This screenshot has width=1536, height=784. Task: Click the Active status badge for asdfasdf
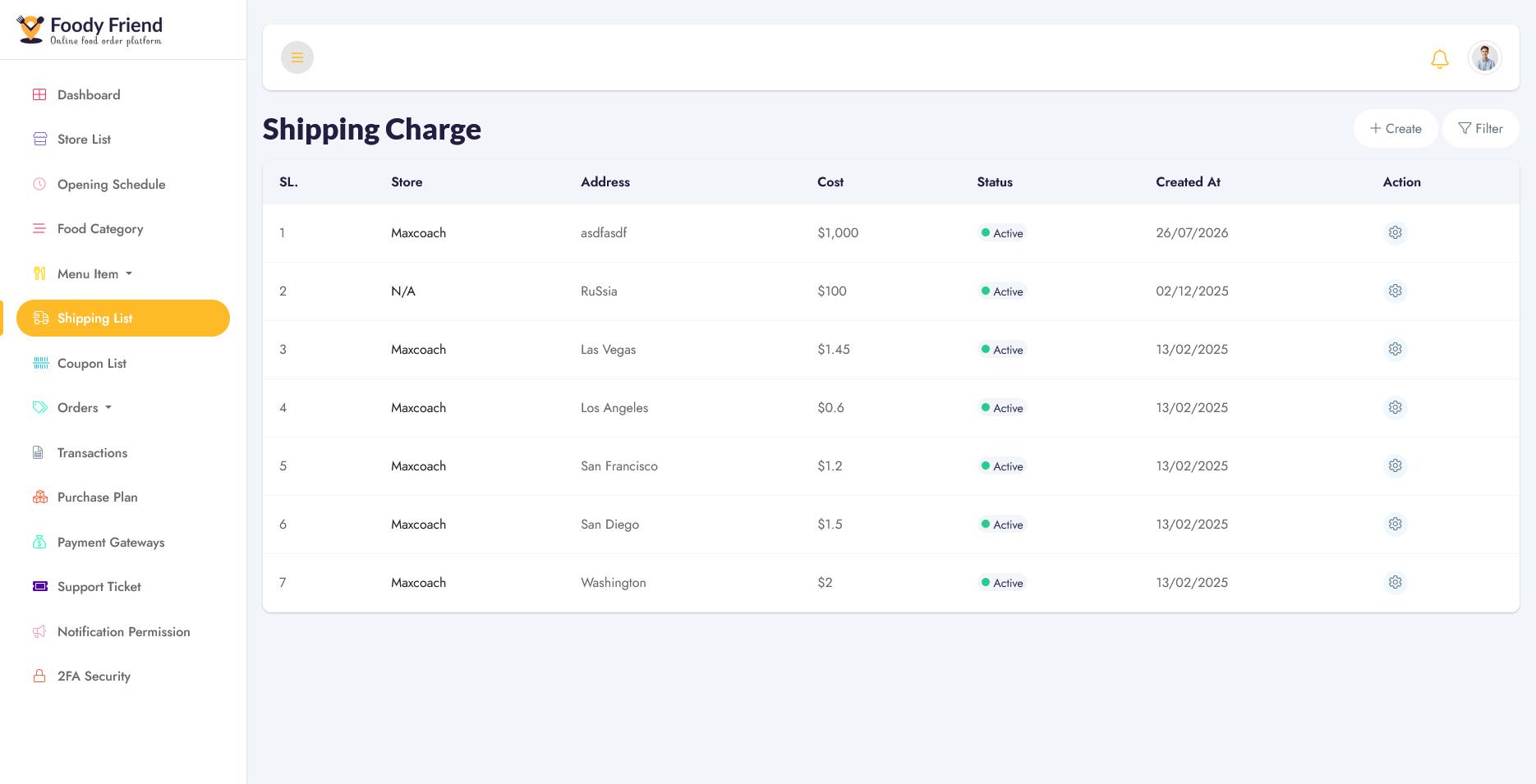[1002, 233]
